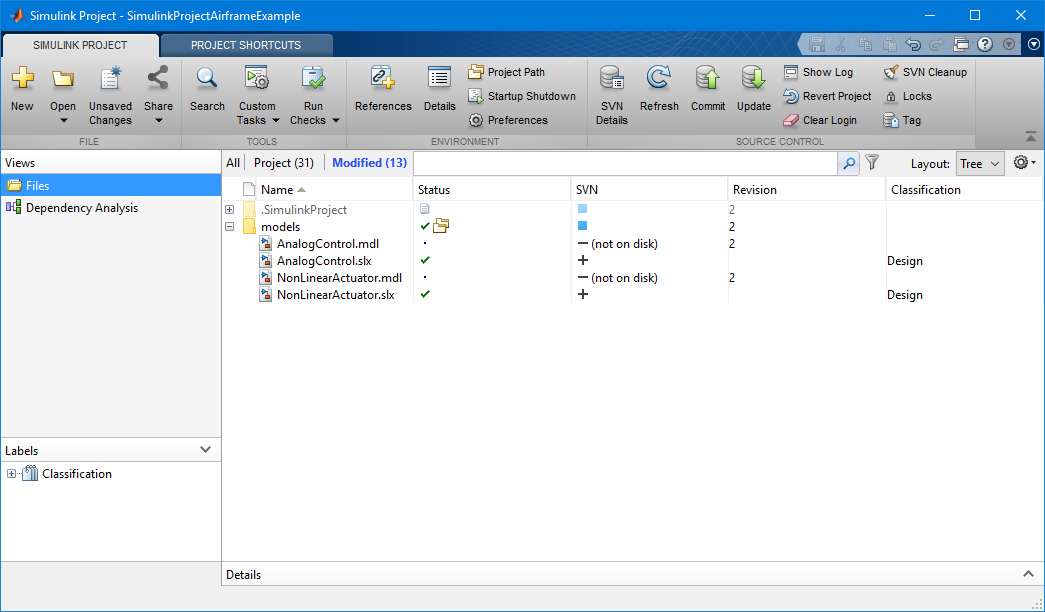Click Revert Project
1045x612 pixels.
pyautogui.click(x=827, y=96)
